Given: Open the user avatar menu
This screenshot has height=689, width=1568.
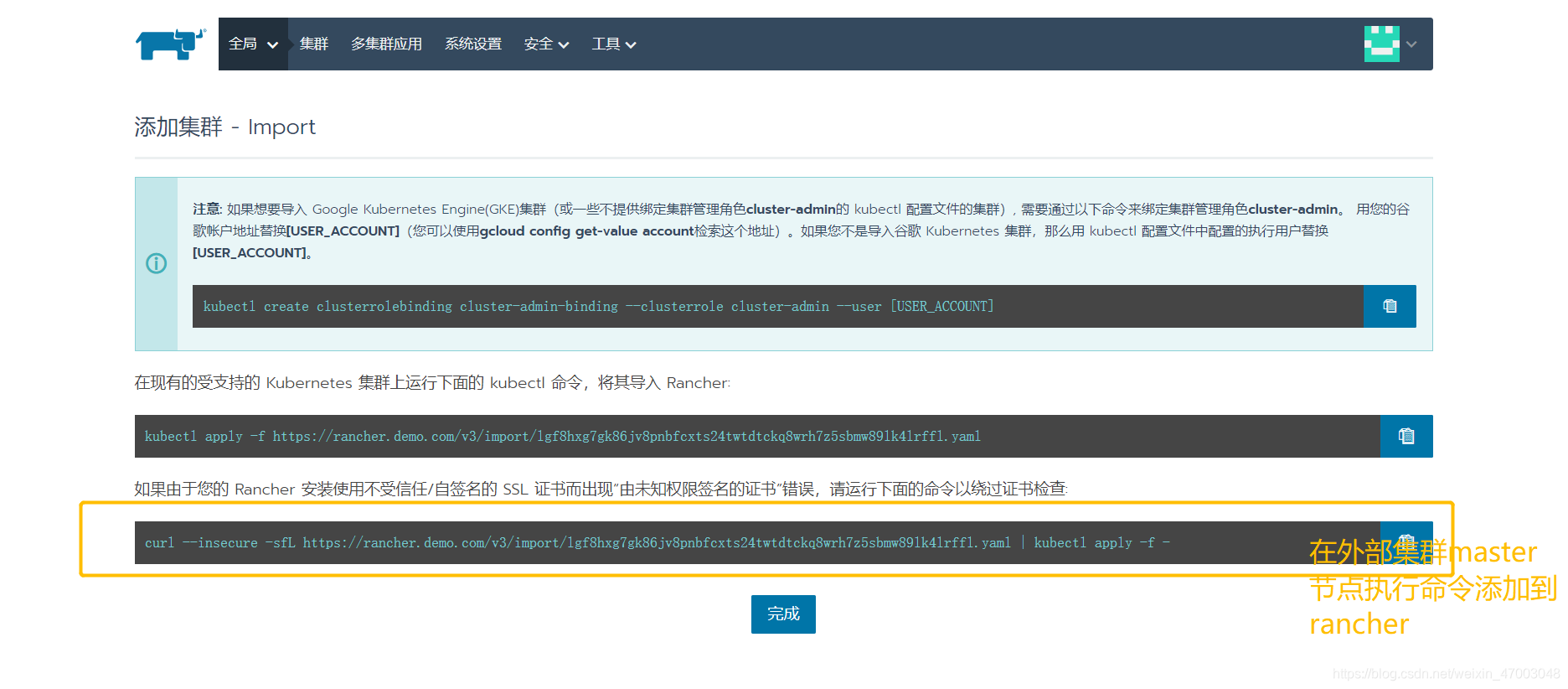Looking at the screenshot, I should coord(1382,44).
